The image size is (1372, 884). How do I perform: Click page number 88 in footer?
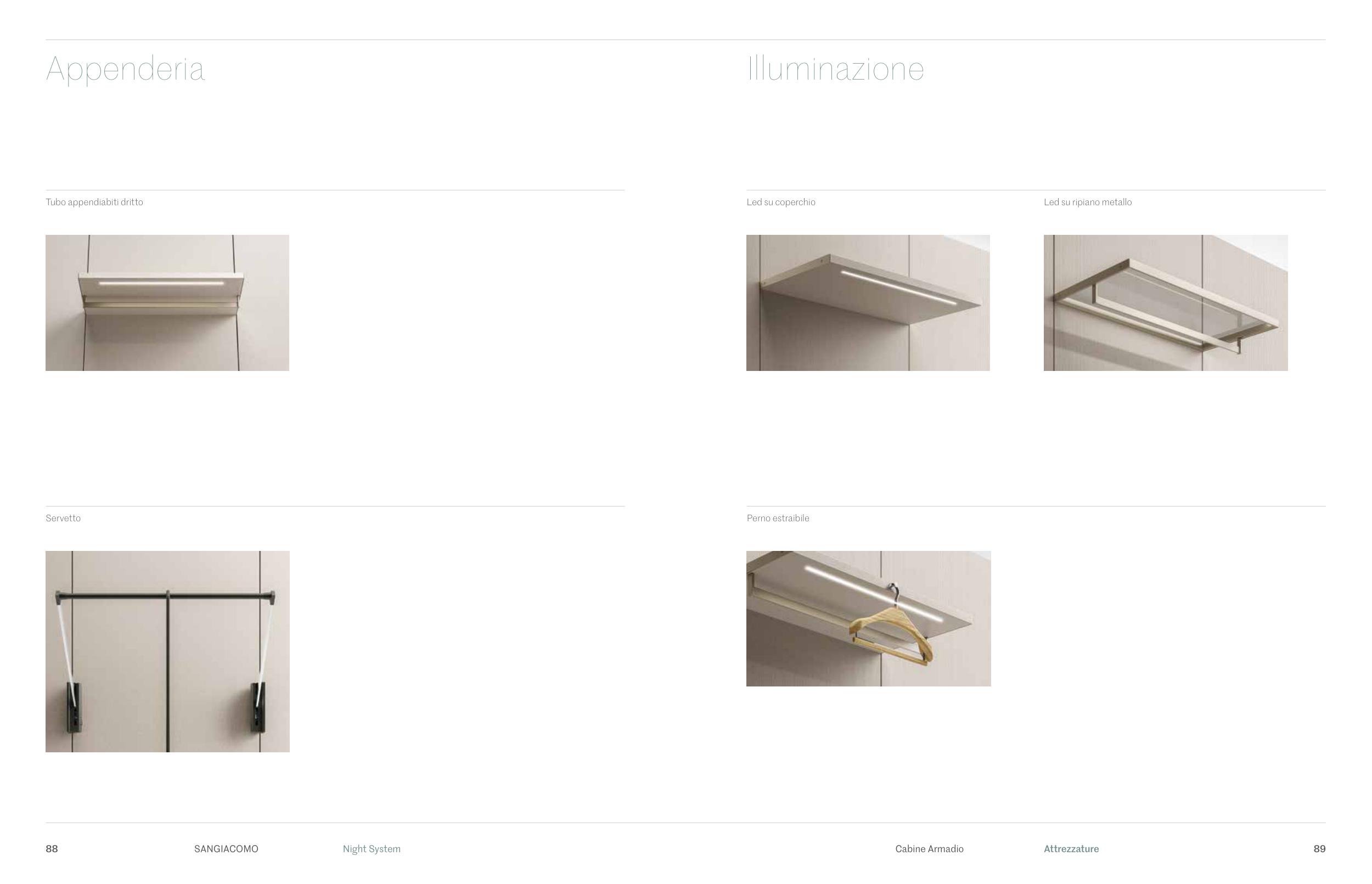[52, 849]
